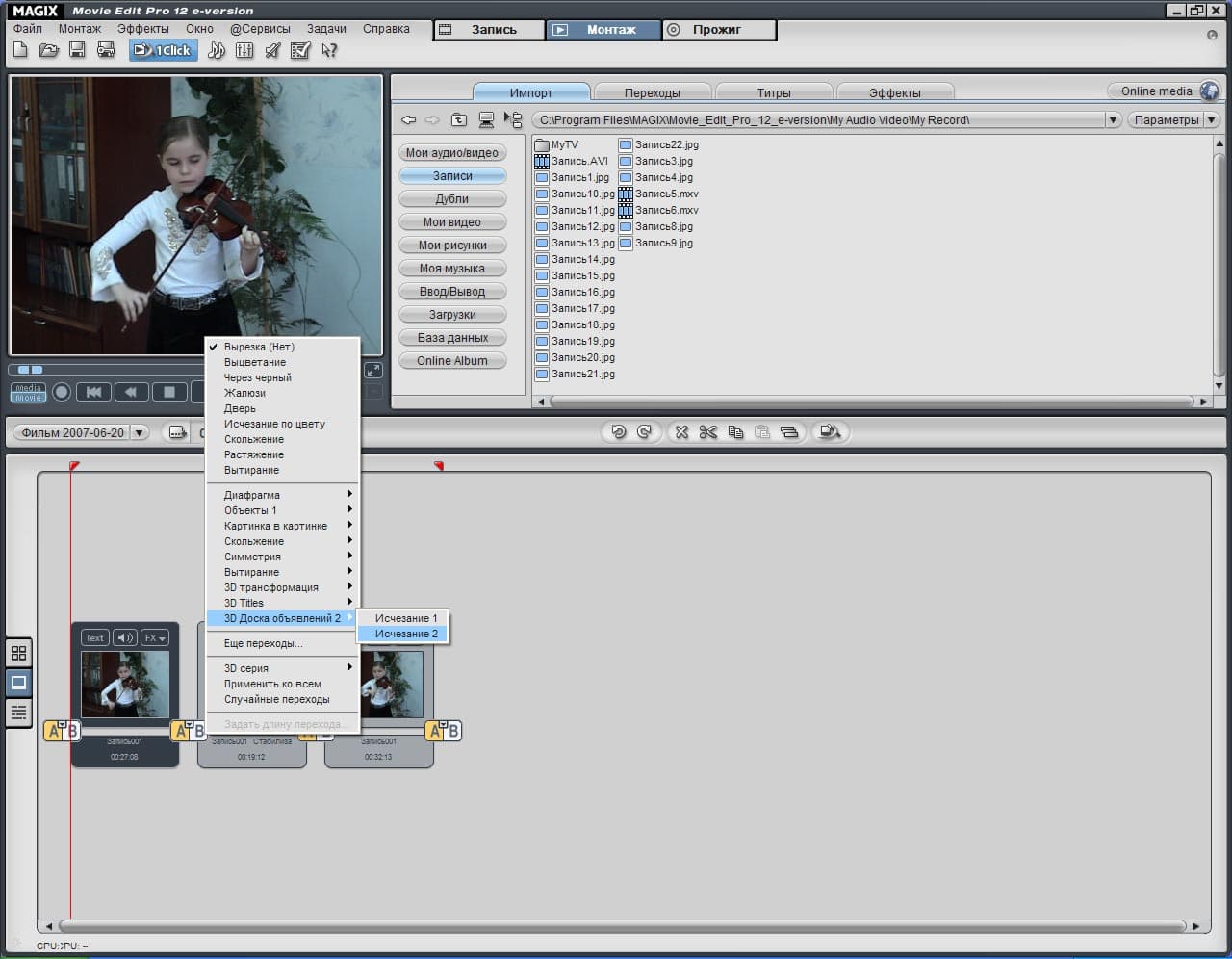Select Исчезание 2 in the submenu
The height and width of the screenshot is (959, 1232).
pos(406,634)
